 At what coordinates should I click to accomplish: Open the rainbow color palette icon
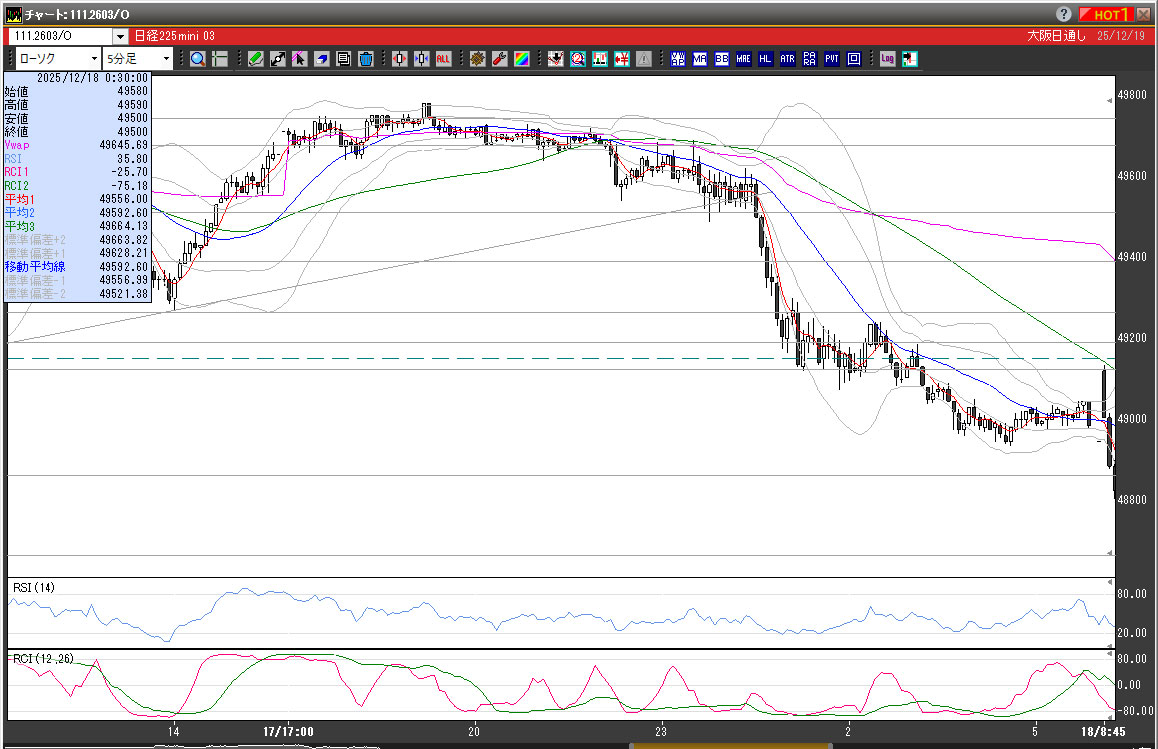tap(521, 59)
